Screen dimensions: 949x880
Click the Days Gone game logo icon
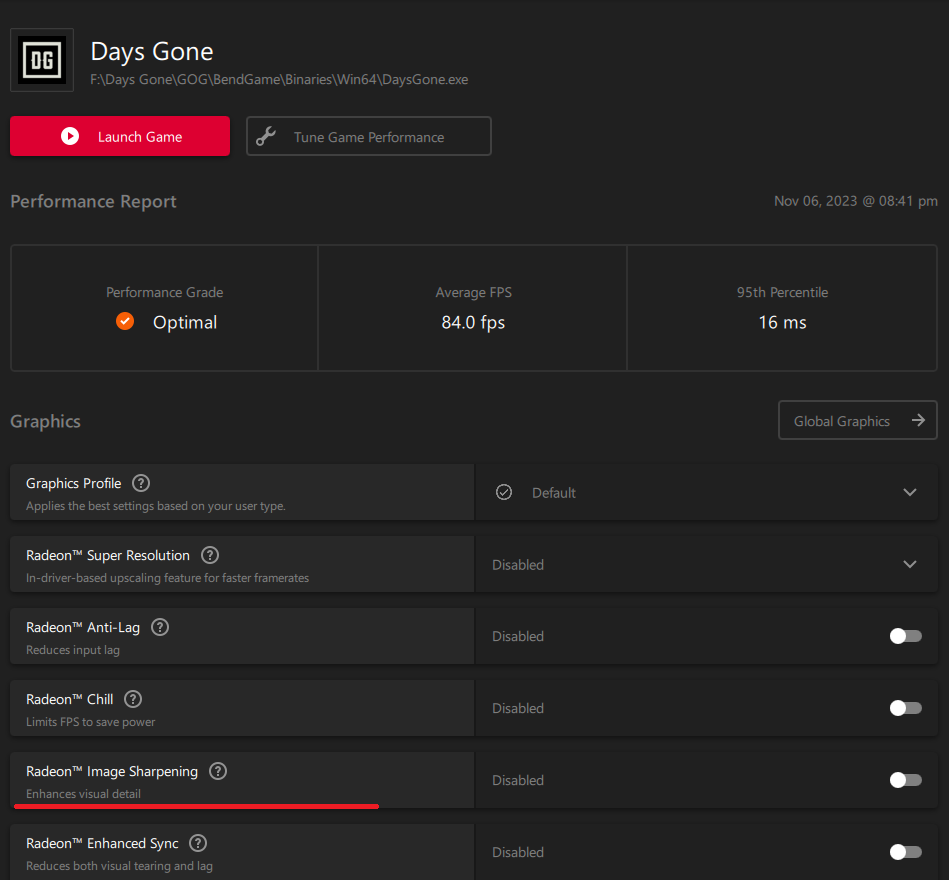42,60
